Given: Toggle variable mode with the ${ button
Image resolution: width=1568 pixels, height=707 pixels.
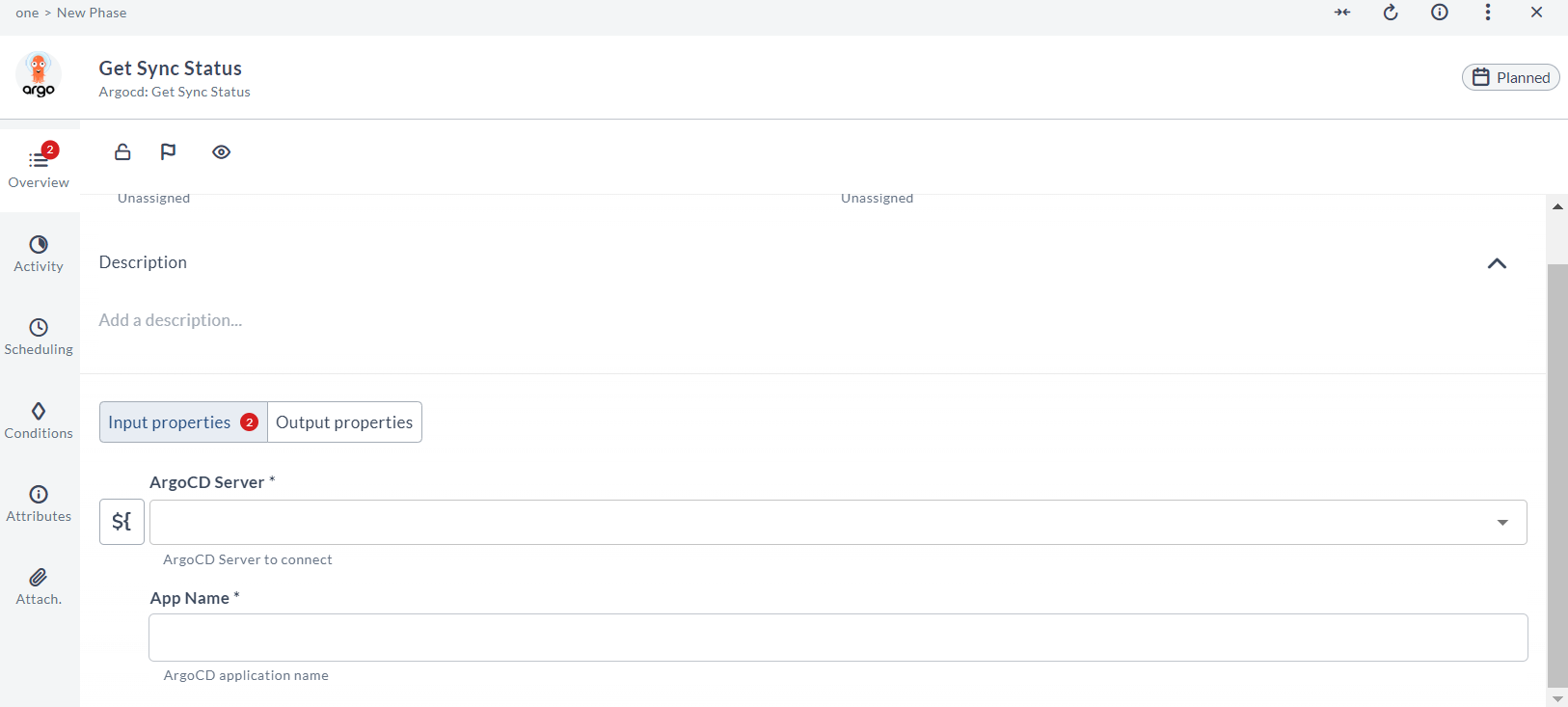Looking at the screenshot, I should coord(122,522).
